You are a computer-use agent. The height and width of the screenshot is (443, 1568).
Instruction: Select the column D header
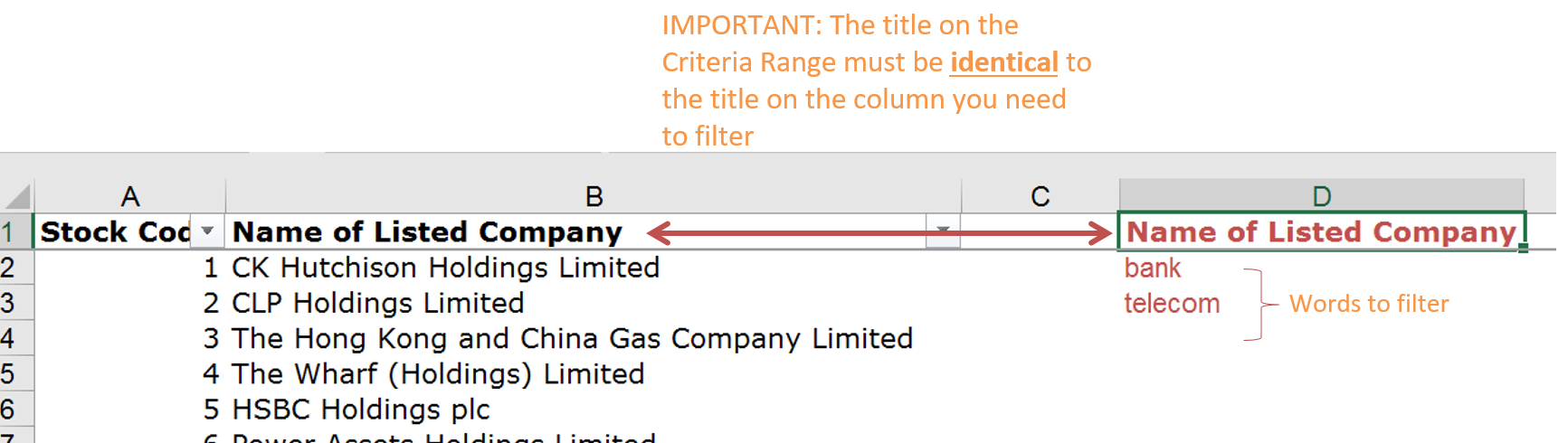(1321, 196)
